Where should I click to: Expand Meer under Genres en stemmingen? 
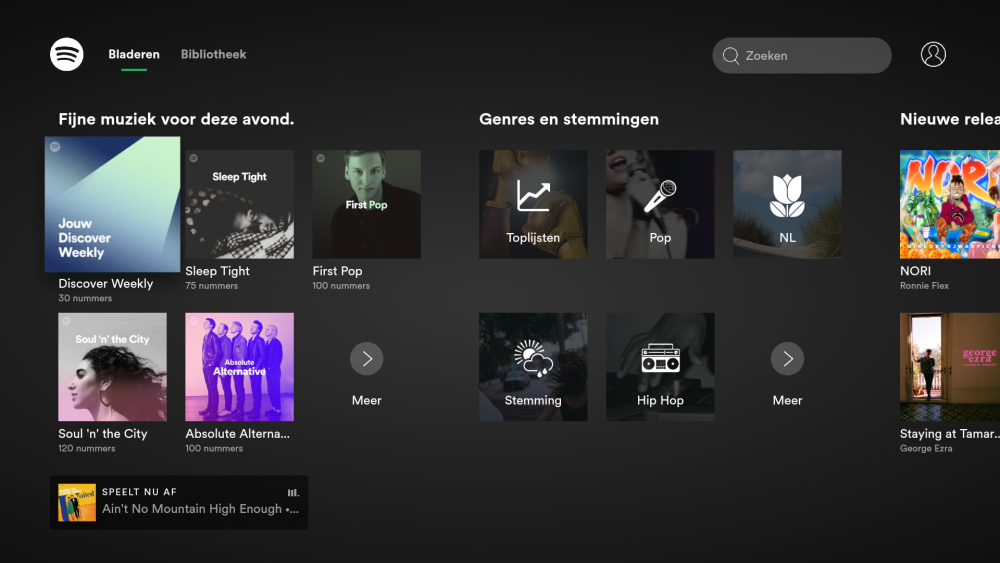(x=787, y=359)
